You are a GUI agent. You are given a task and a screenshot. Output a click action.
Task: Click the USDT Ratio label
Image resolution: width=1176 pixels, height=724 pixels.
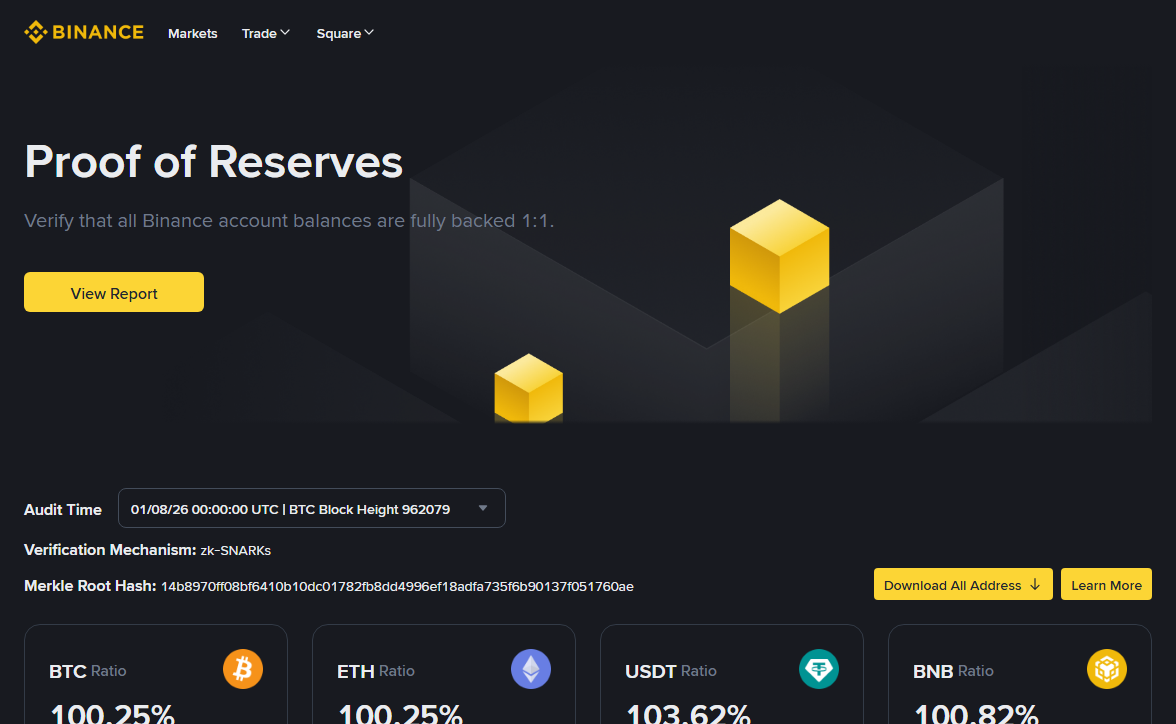[670, 671]
